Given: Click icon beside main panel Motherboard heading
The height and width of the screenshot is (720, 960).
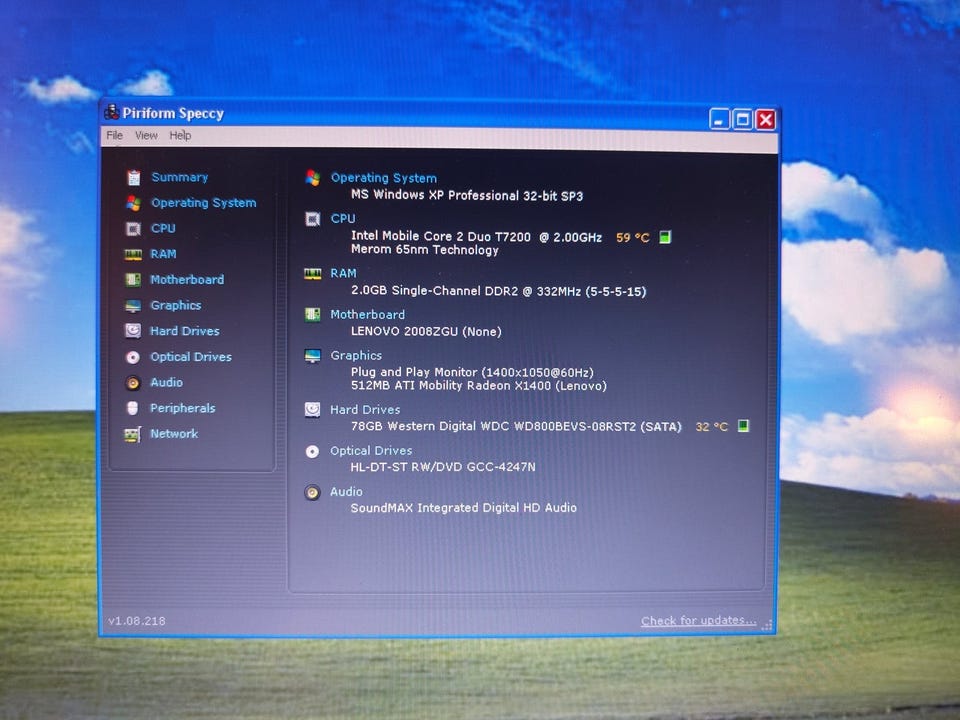Looking at the screenshot, I should click(312, 315).
